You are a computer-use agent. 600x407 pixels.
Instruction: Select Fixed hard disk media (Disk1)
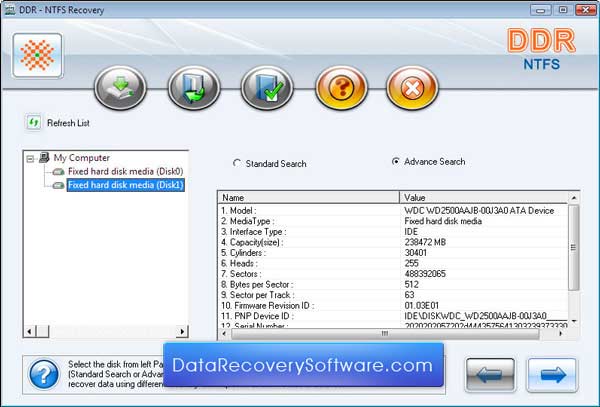pos(126,185)
